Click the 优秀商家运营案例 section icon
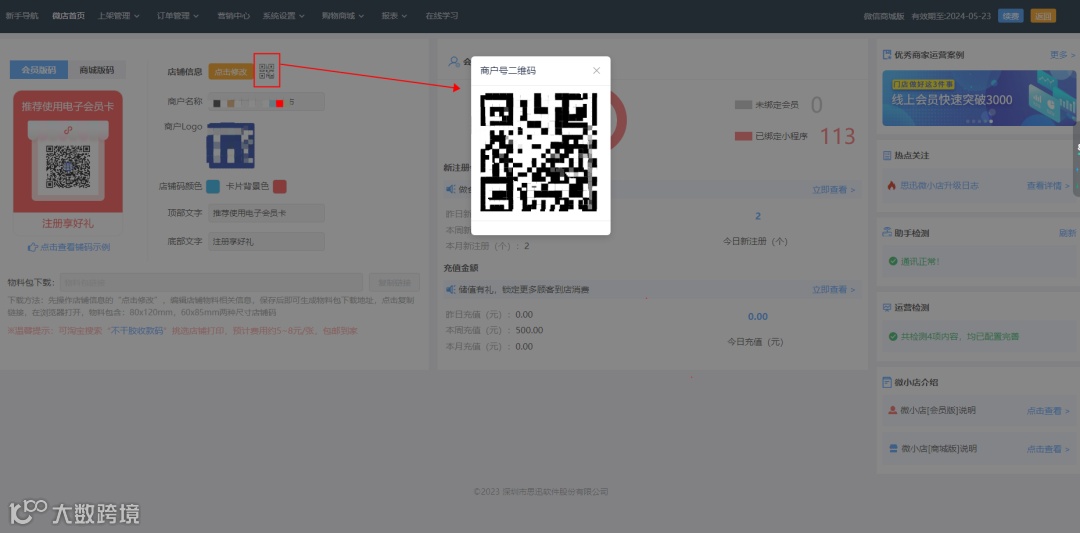 [887, 54]
